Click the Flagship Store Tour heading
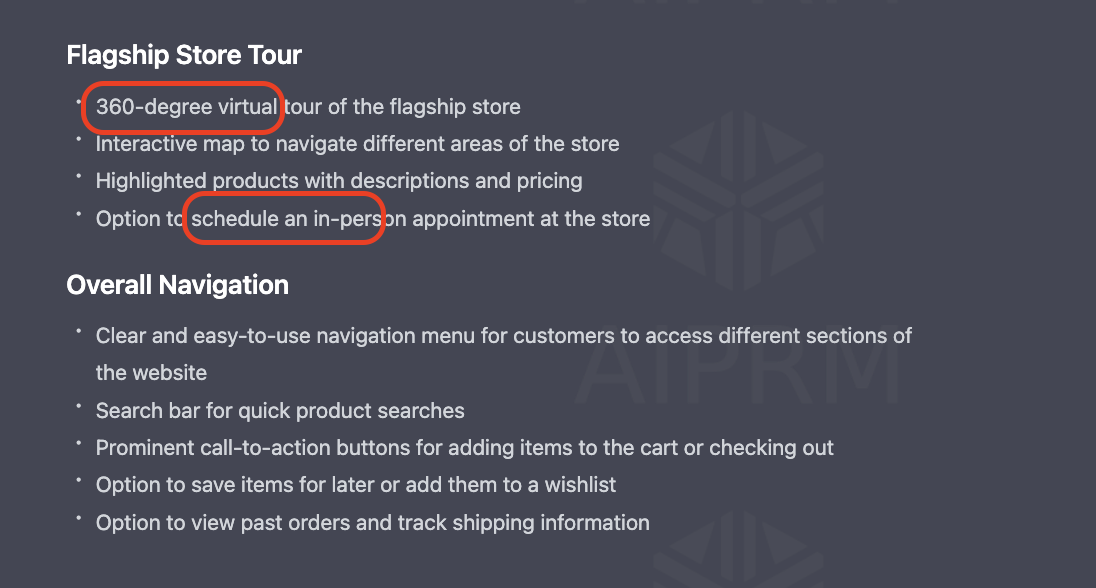 click(x=184, y=55)
